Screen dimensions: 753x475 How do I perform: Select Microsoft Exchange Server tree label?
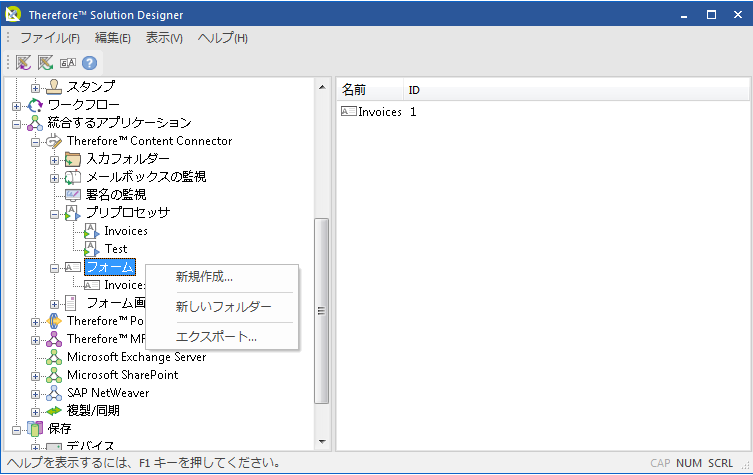(136, 357)
